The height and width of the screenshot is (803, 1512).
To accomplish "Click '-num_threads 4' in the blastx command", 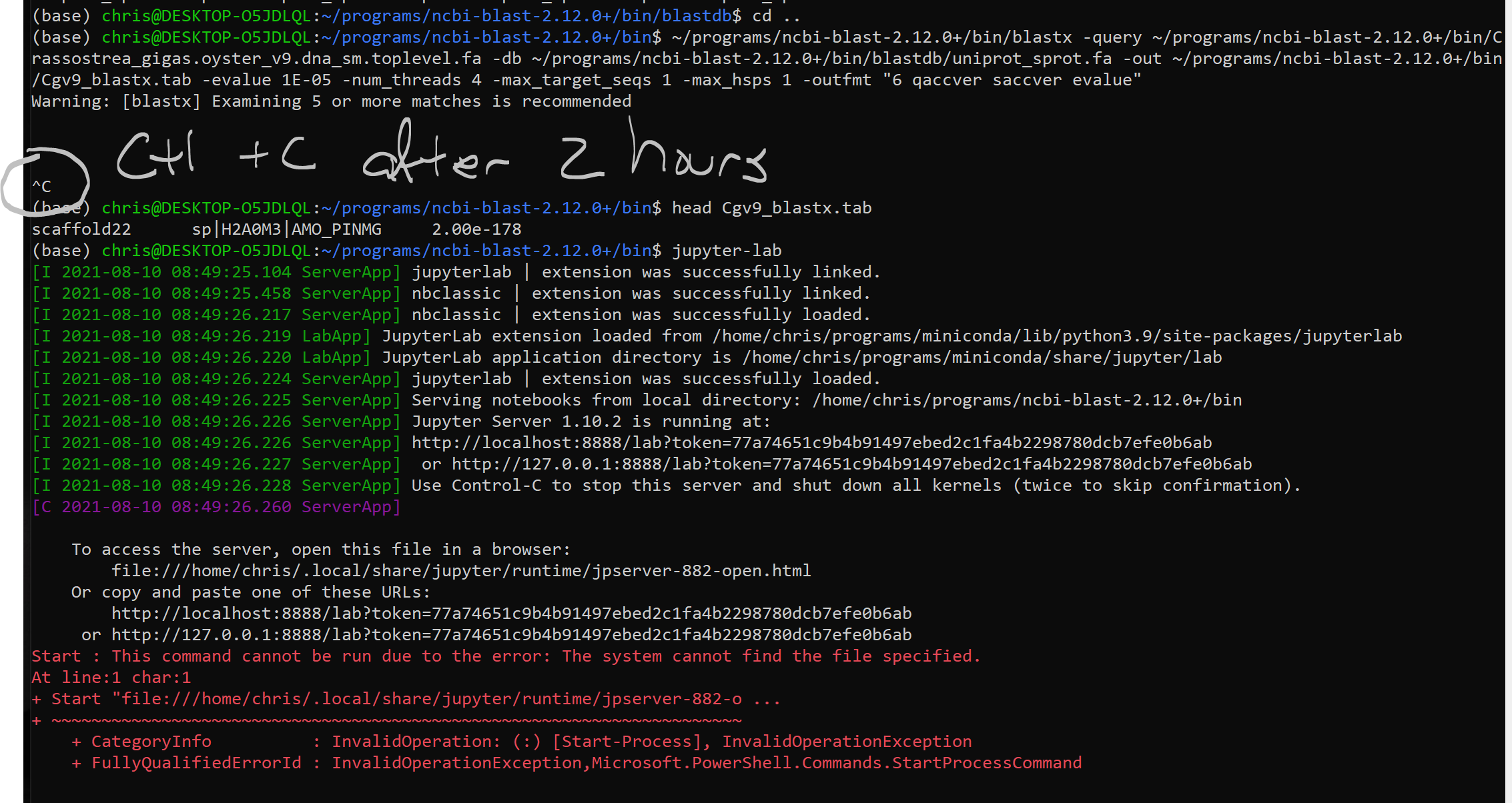I will pyautogui.click(x=412, y=80).
